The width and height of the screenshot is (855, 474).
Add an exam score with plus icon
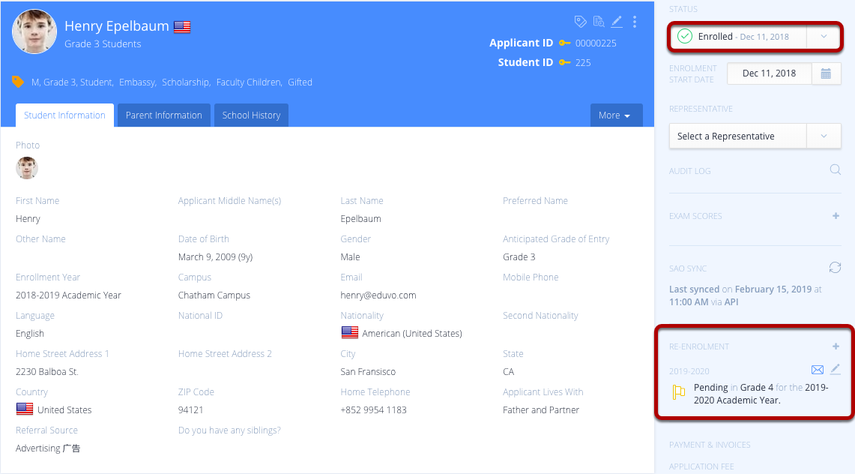(x=835, y=216)
